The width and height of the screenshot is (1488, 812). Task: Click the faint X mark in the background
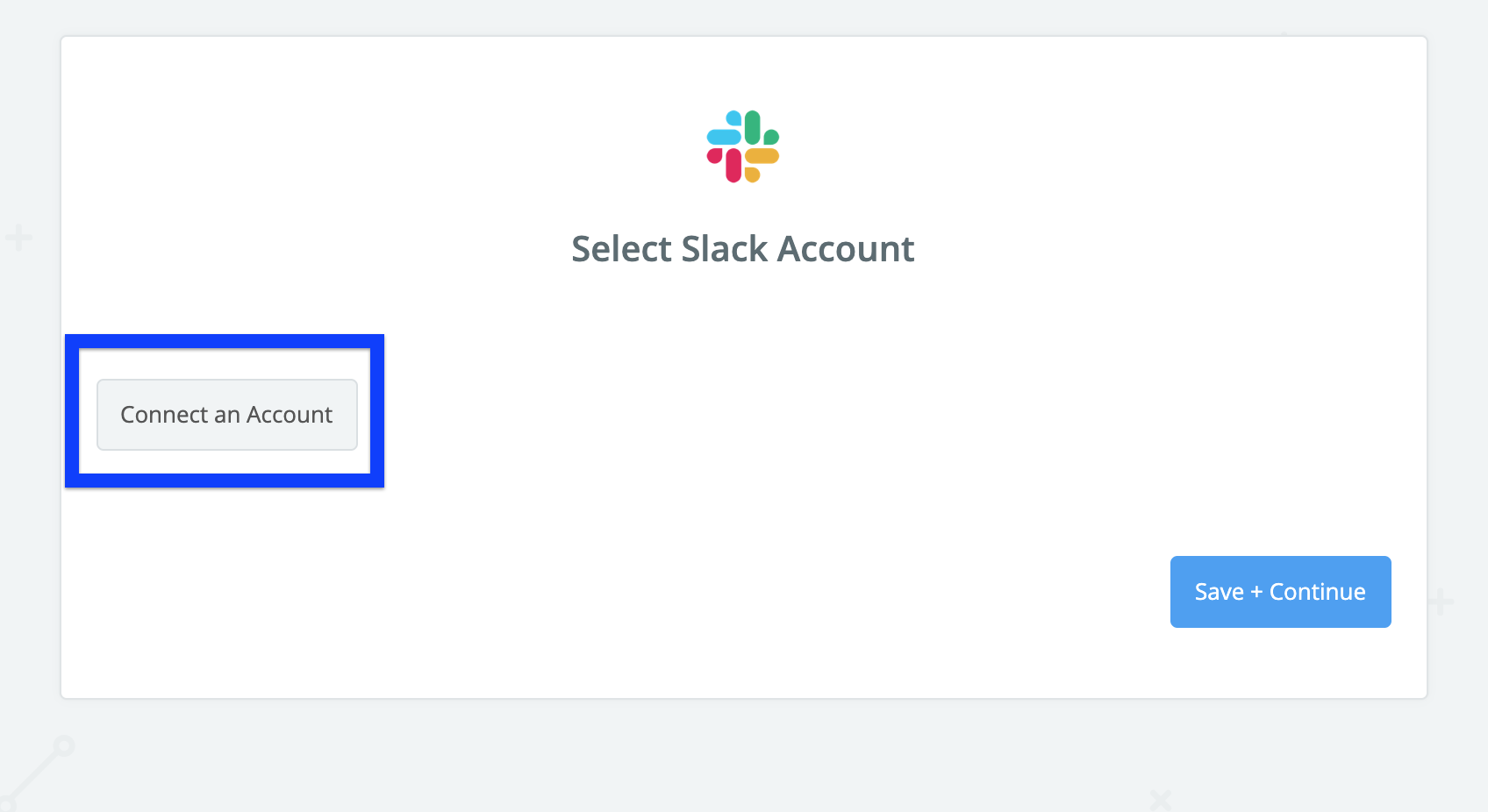pos(1160,799)
